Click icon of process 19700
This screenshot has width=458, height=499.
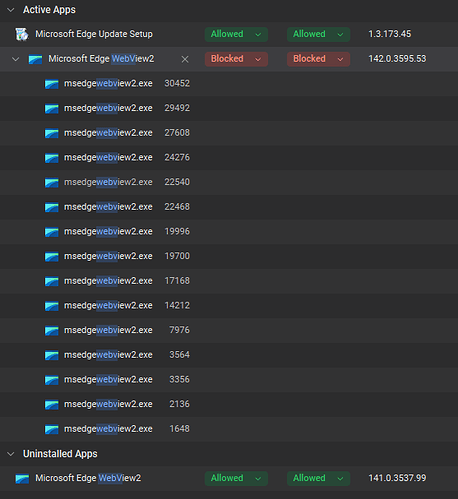(x=52, y=257)
